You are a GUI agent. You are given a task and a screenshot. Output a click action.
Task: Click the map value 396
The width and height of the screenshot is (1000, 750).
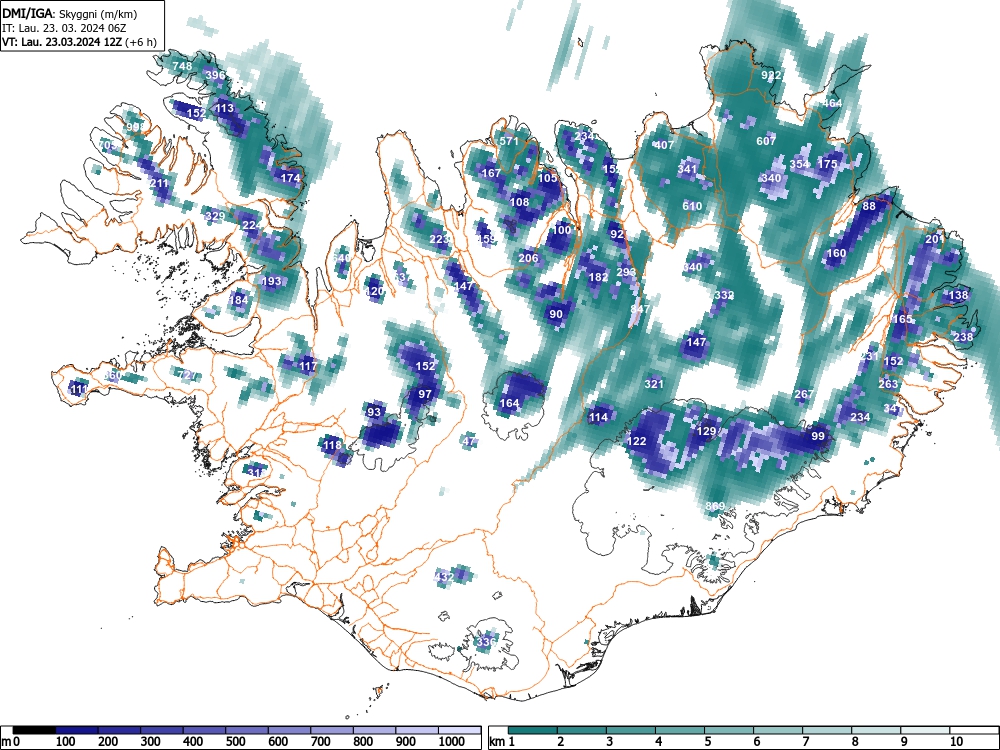(216, 75)
